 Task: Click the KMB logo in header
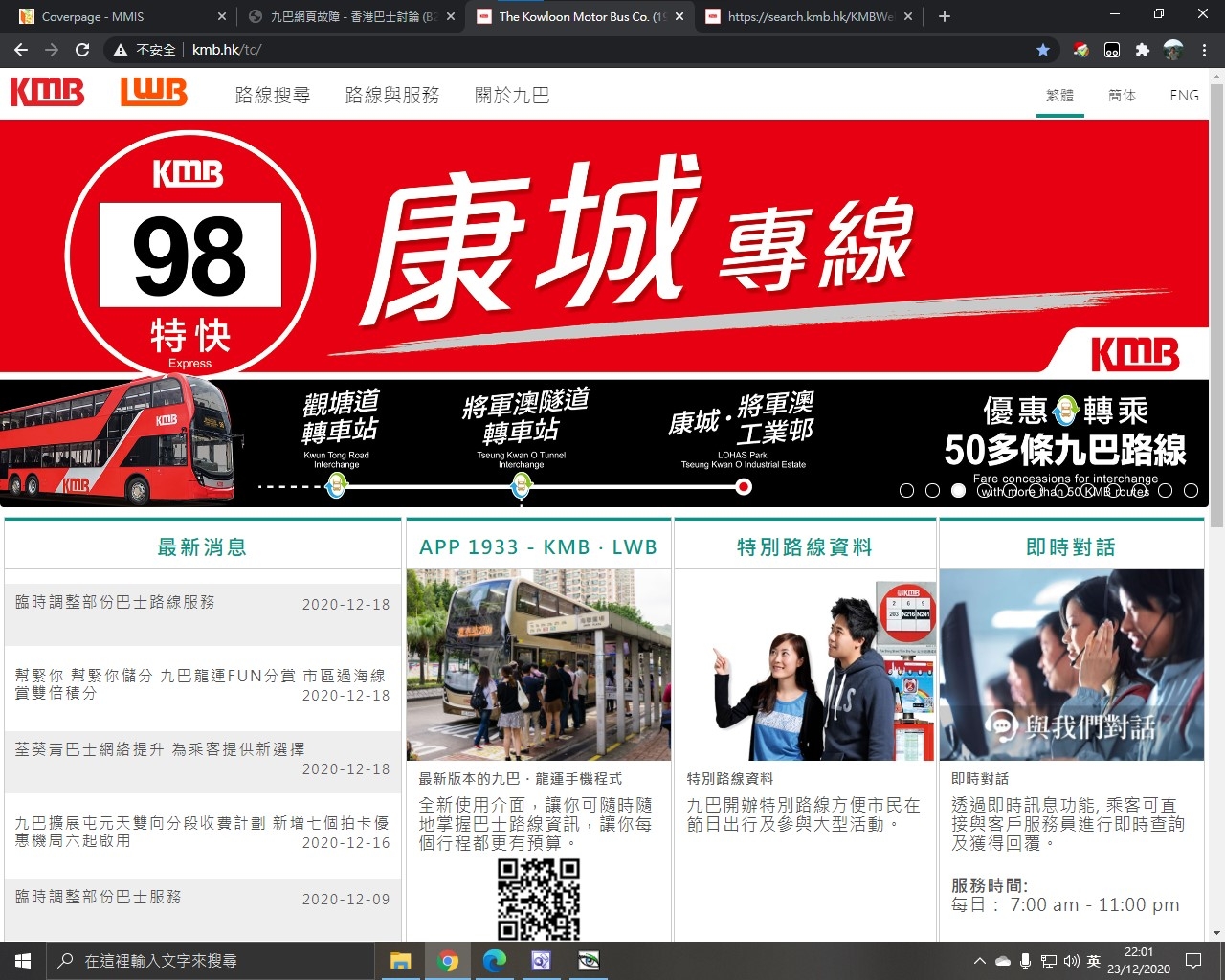point(47,93)
